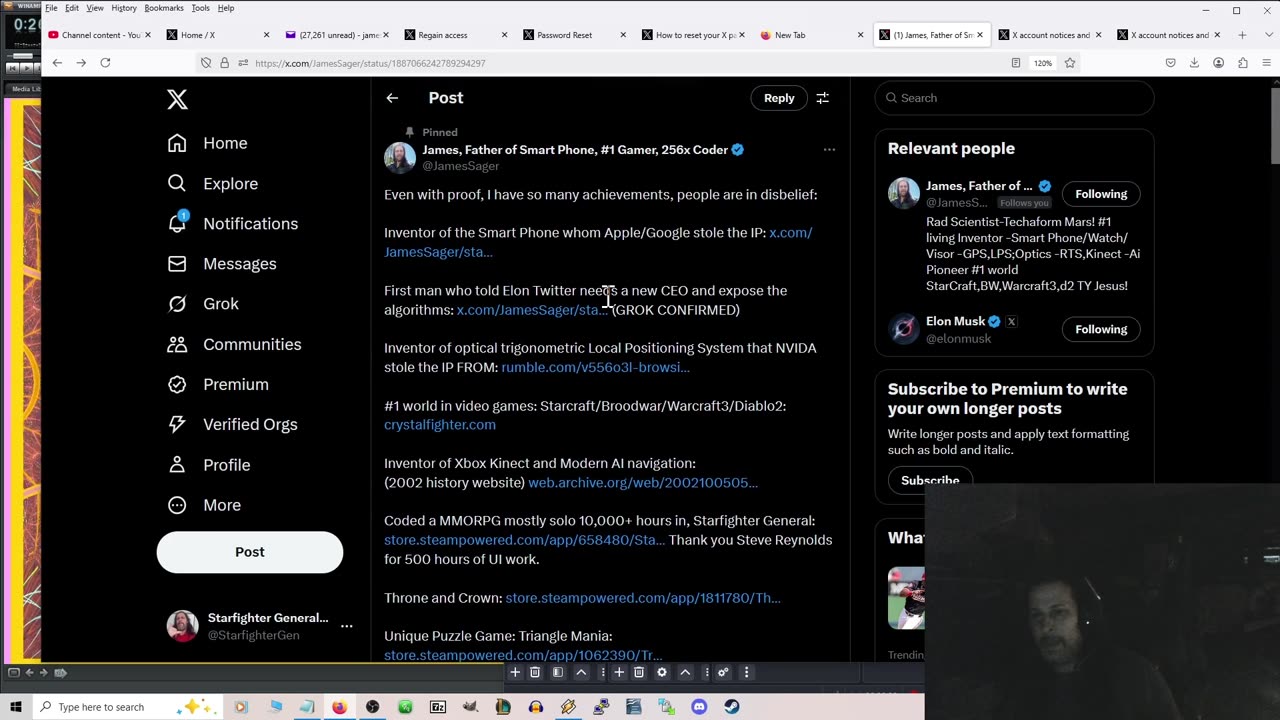The image size is (1280, 720).
Task: Open Firefox from the Windows taskbar
Action: (x=340, y=707)
